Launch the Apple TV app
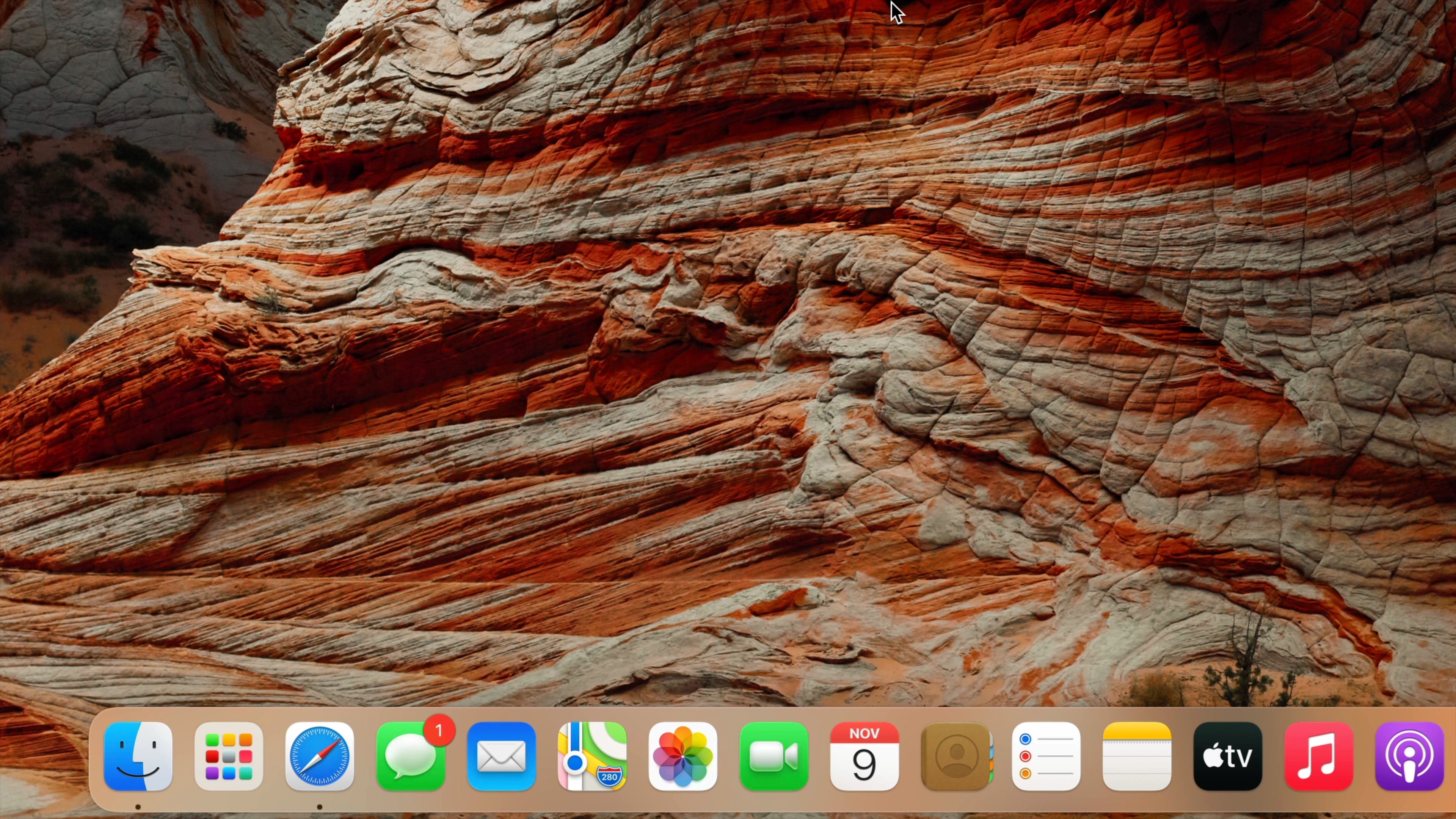The height and width of the screenshot is (819, 1456). (1228, 756)
